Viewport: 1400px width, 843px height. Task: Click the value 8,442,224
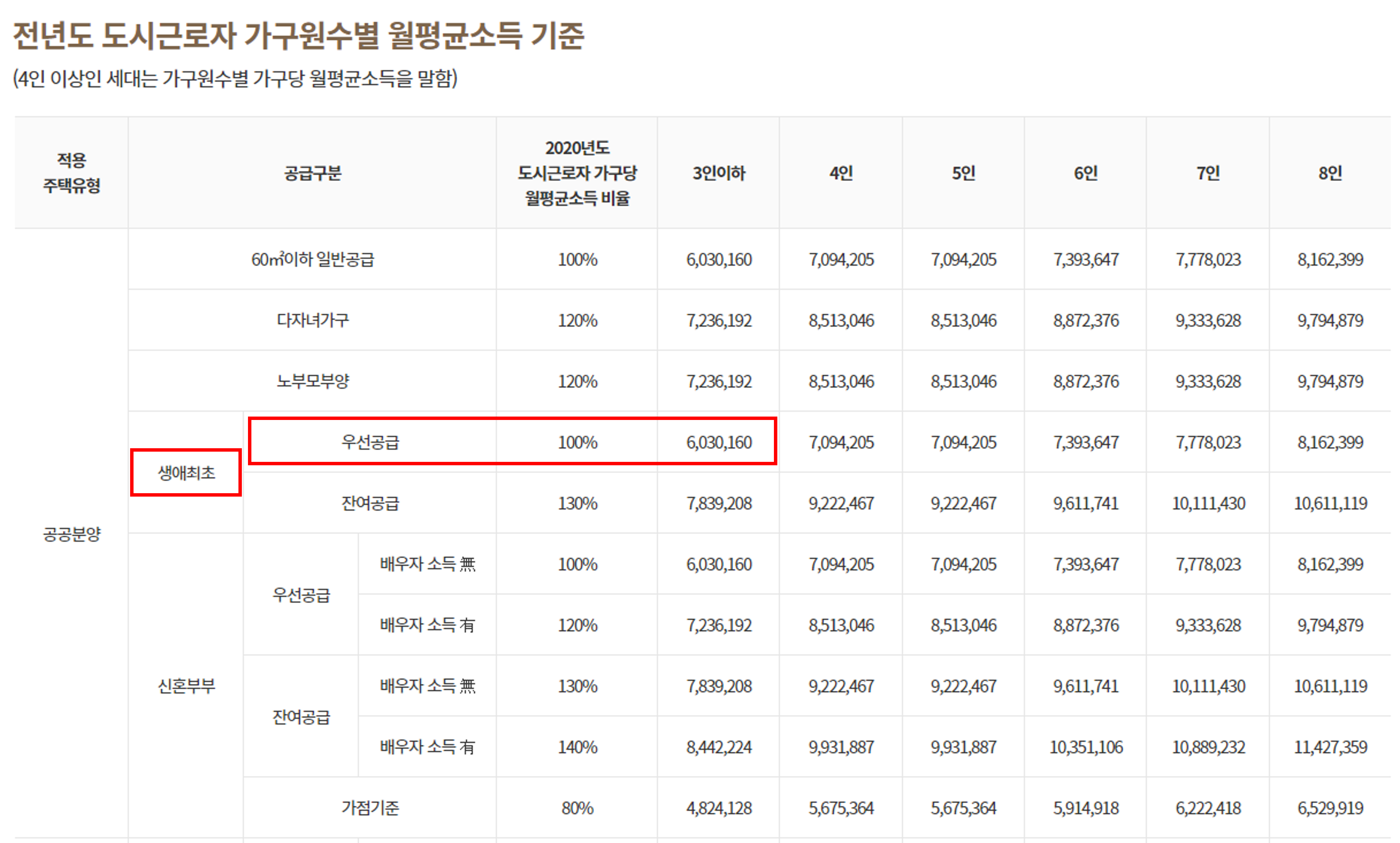click(x=718, y=747)
